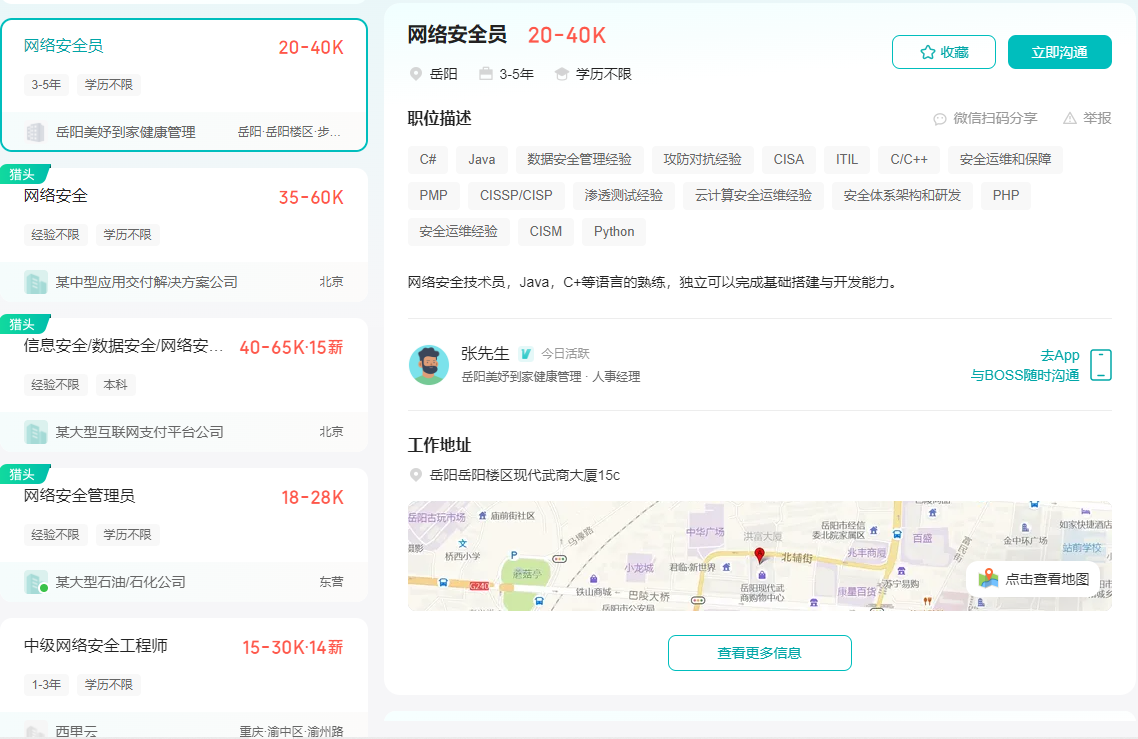
Task: Click 查看更多信息 button
Action: (x=759, y=653)
